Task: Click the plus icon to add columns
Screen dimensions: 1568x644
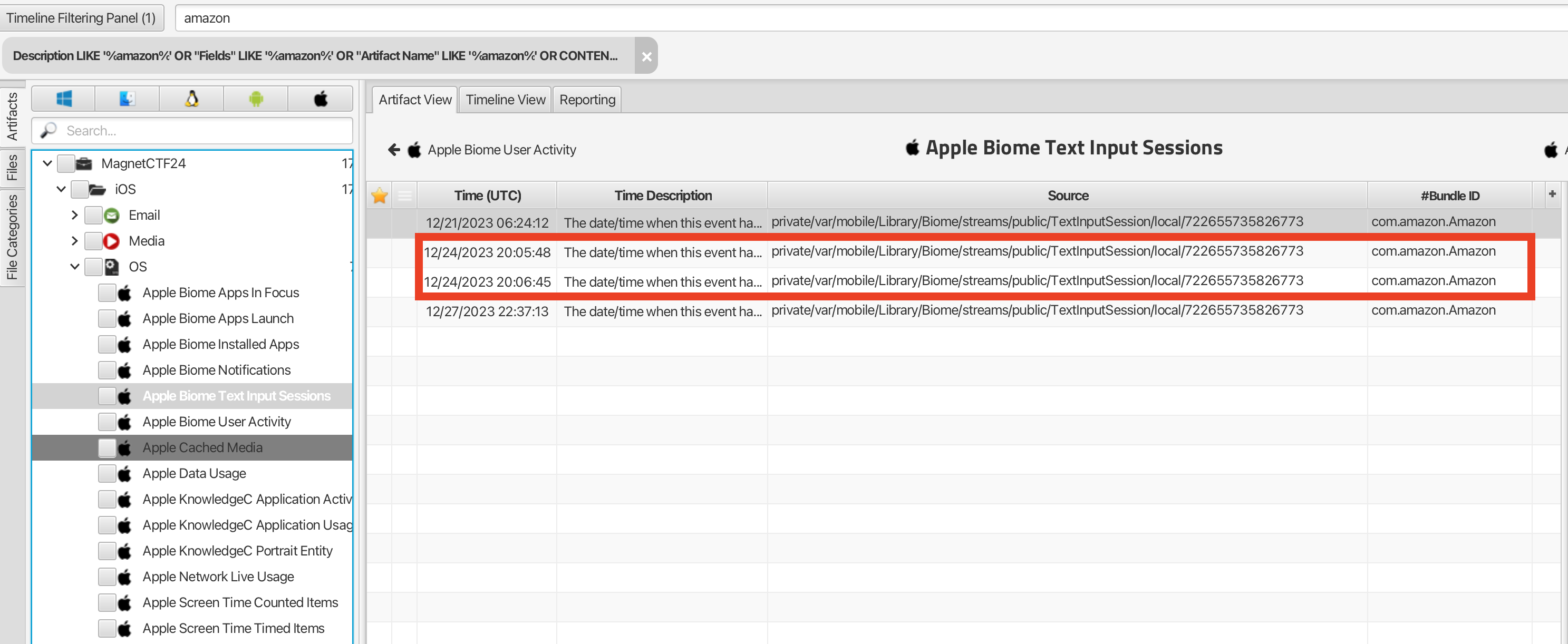Action: (1552, 193)
